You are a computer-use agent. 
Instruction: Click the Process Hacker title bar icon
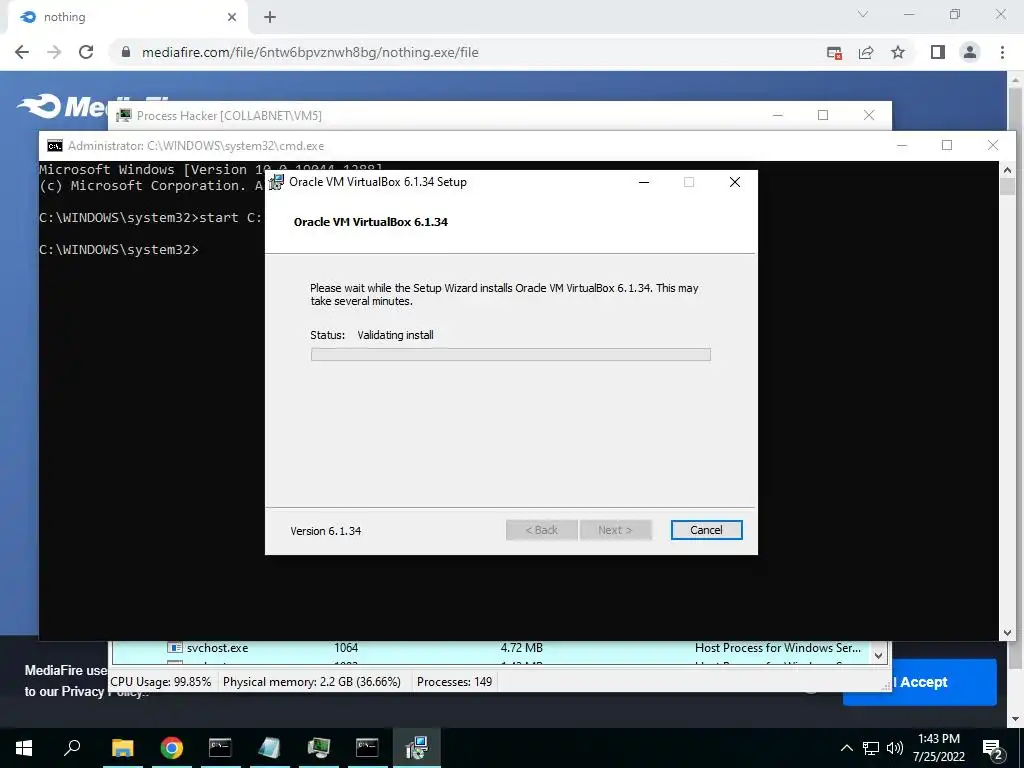[x=123, y=116]
